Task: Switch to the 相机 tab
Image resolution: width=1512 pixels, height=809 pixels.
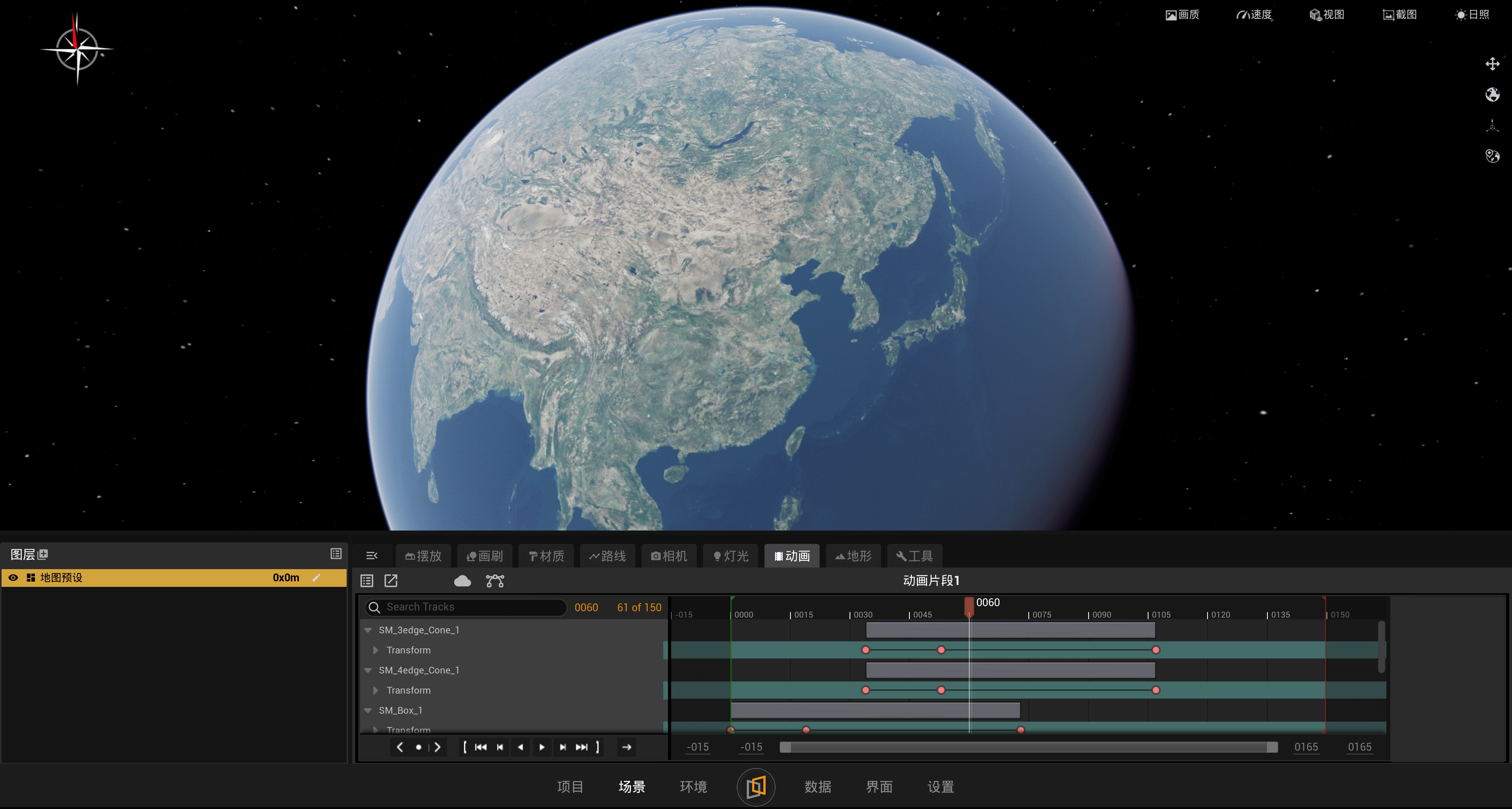Action: point(668,555)
